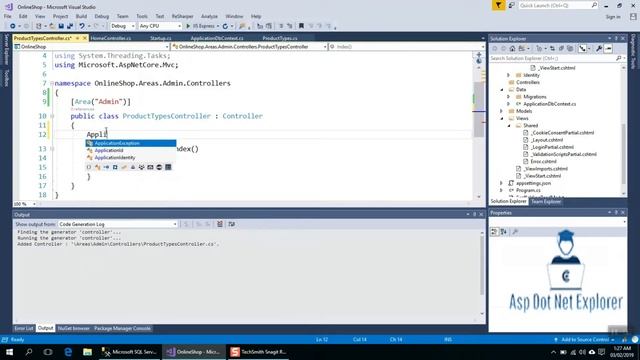Switch to ProductTypes.cs tab
The image size is (640, 360).
[x=280, y=38]
